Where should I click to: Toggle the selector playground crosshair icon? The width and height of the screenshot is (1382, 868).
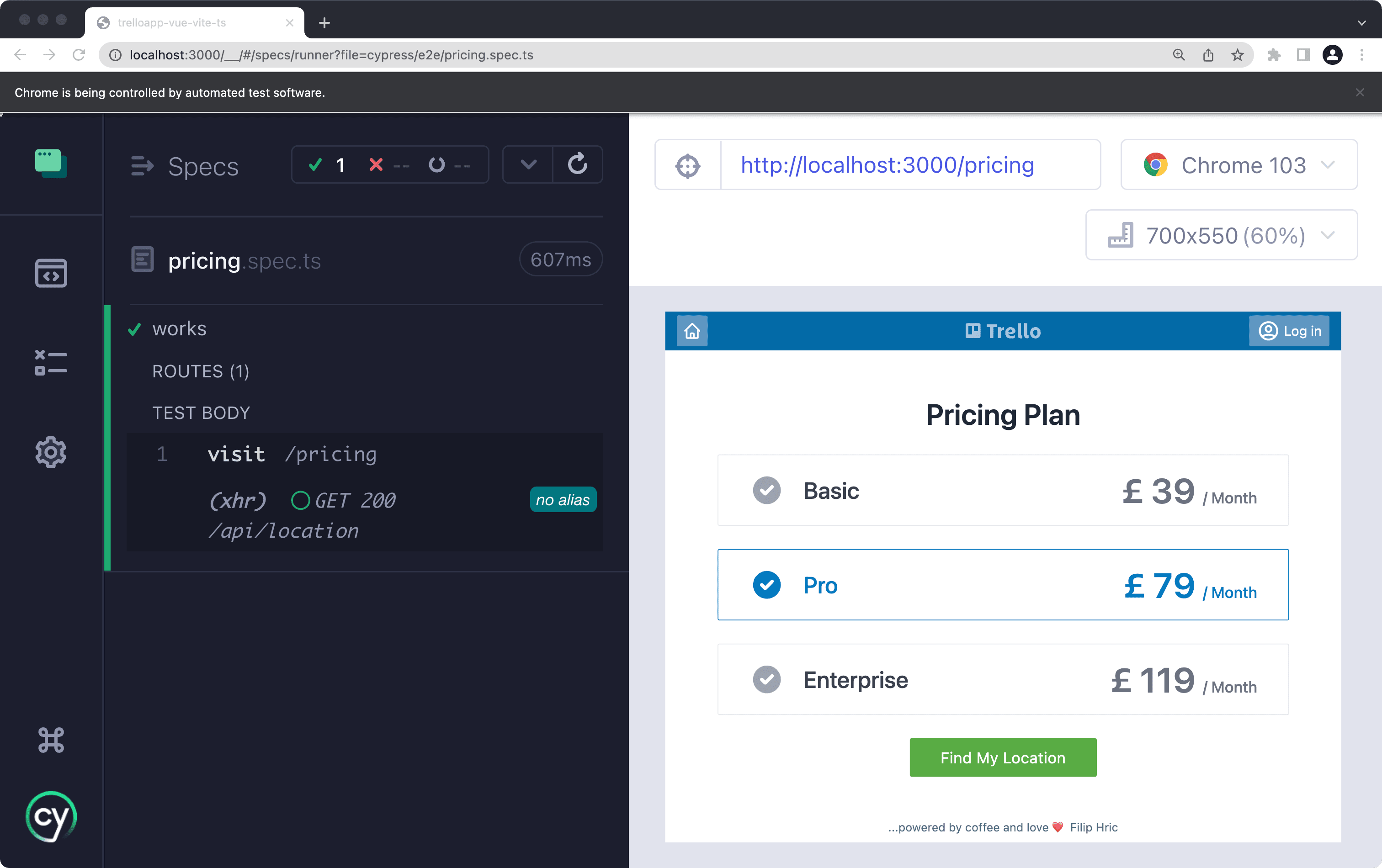687,165
